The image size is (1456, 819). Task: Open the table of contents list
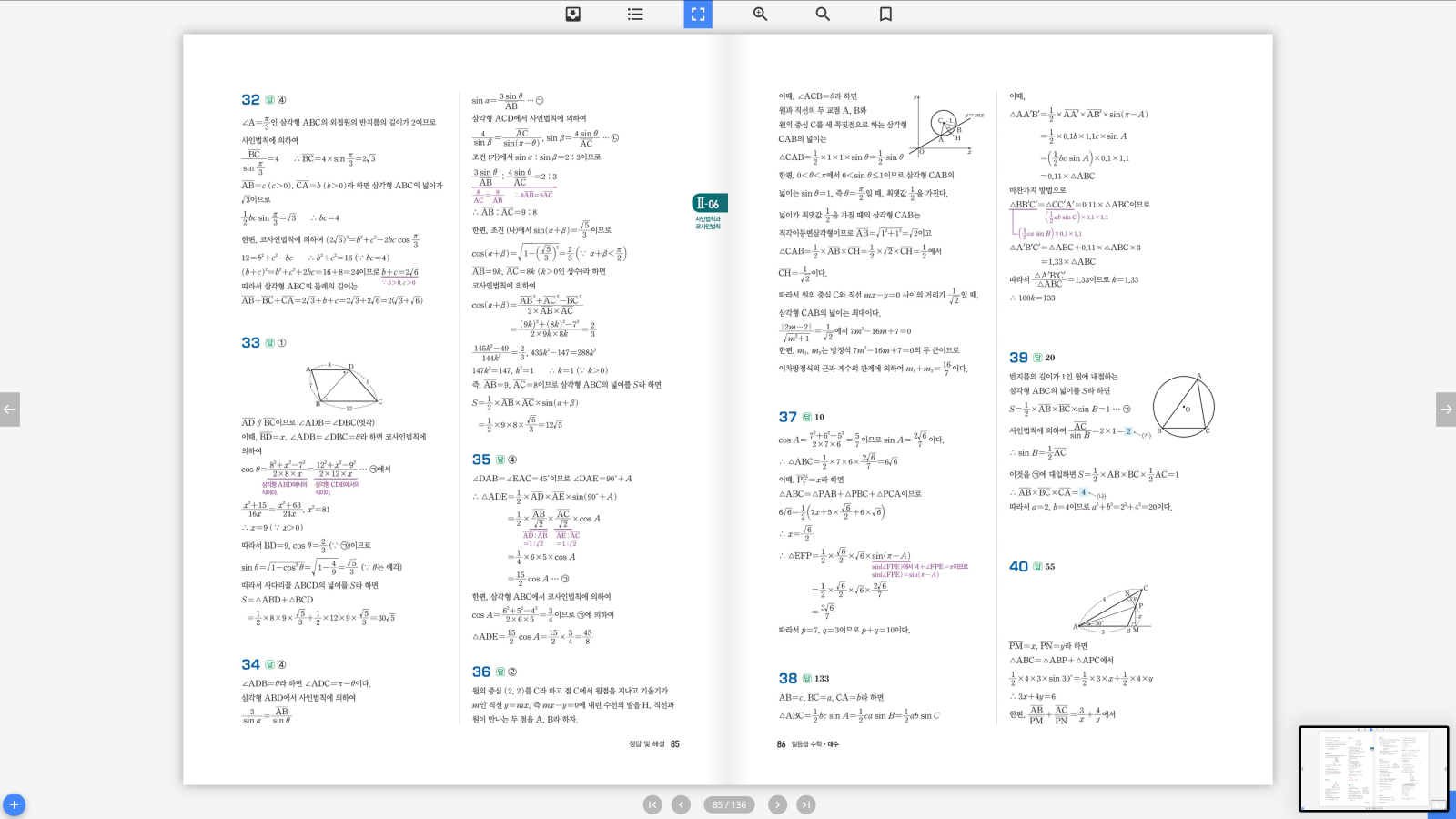point(635,15)
